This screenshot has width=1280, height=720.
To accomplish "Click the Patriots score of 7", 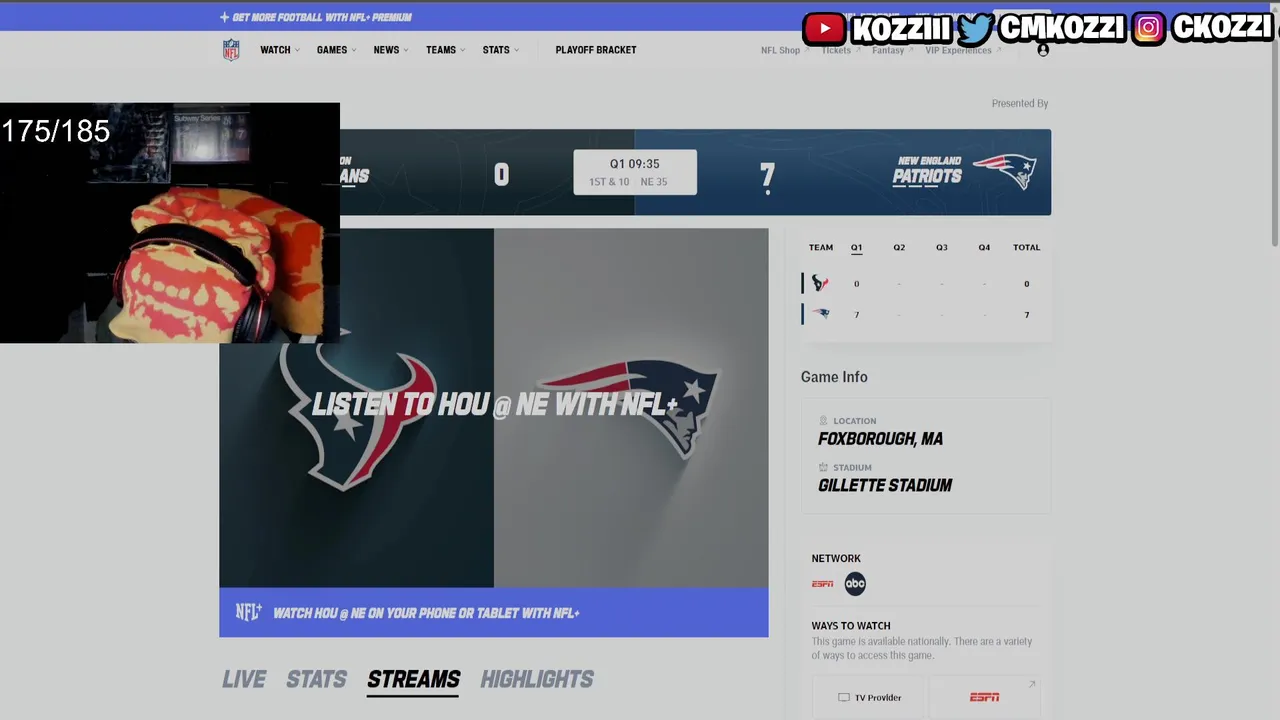I will coord(767,176).
